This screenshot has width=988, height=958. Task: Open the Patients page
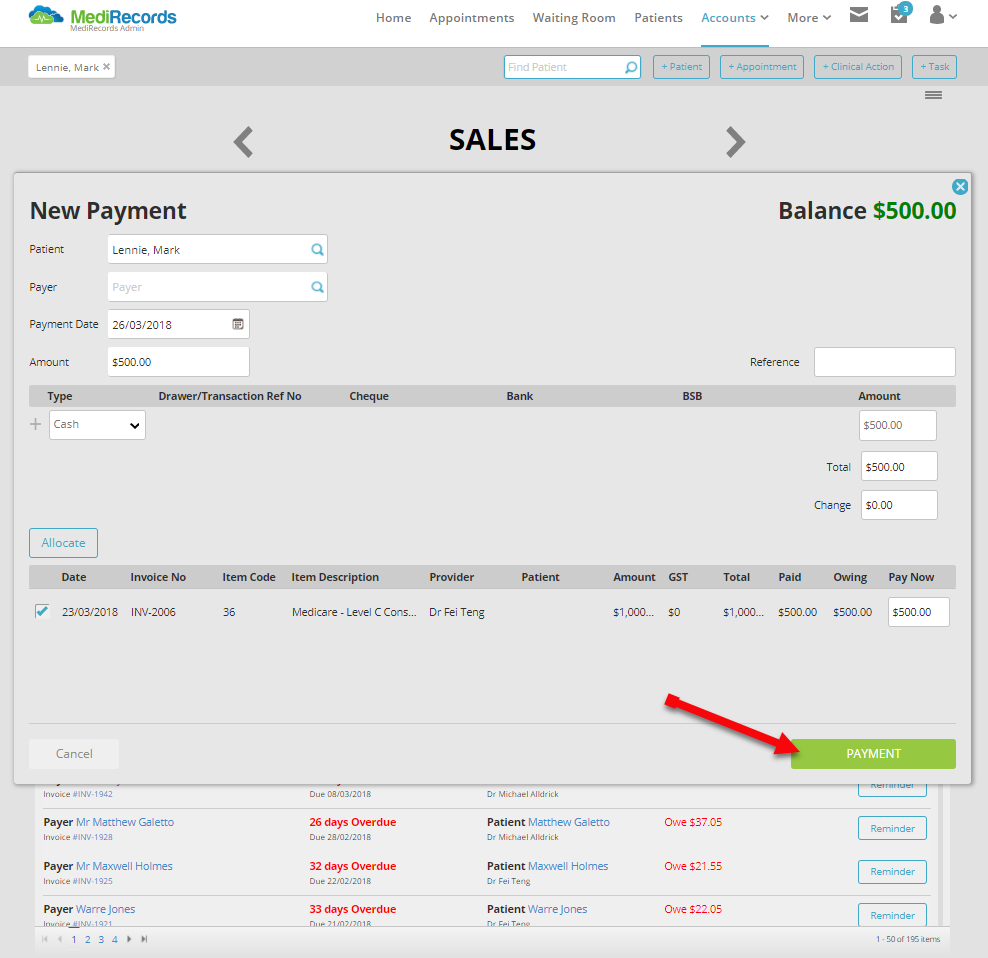pyautogui.click(x=658, y=18)
